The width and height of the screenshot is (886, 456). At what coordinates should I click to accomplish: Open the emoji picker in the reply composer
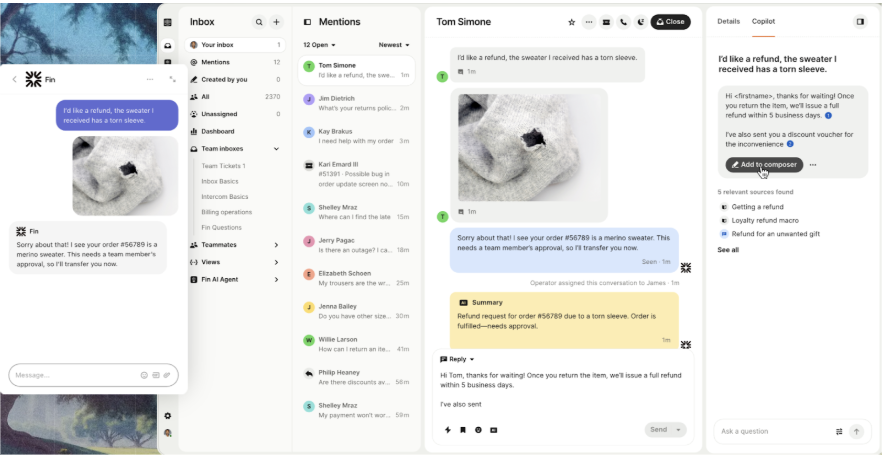click(x=478, y=430)
